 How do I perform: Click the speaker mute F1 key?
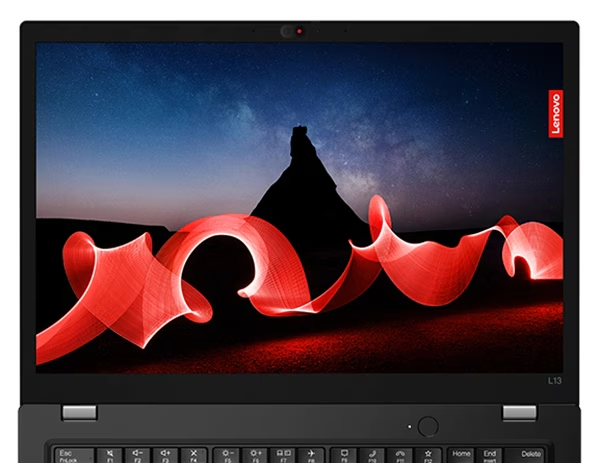(x=108, y=455)
